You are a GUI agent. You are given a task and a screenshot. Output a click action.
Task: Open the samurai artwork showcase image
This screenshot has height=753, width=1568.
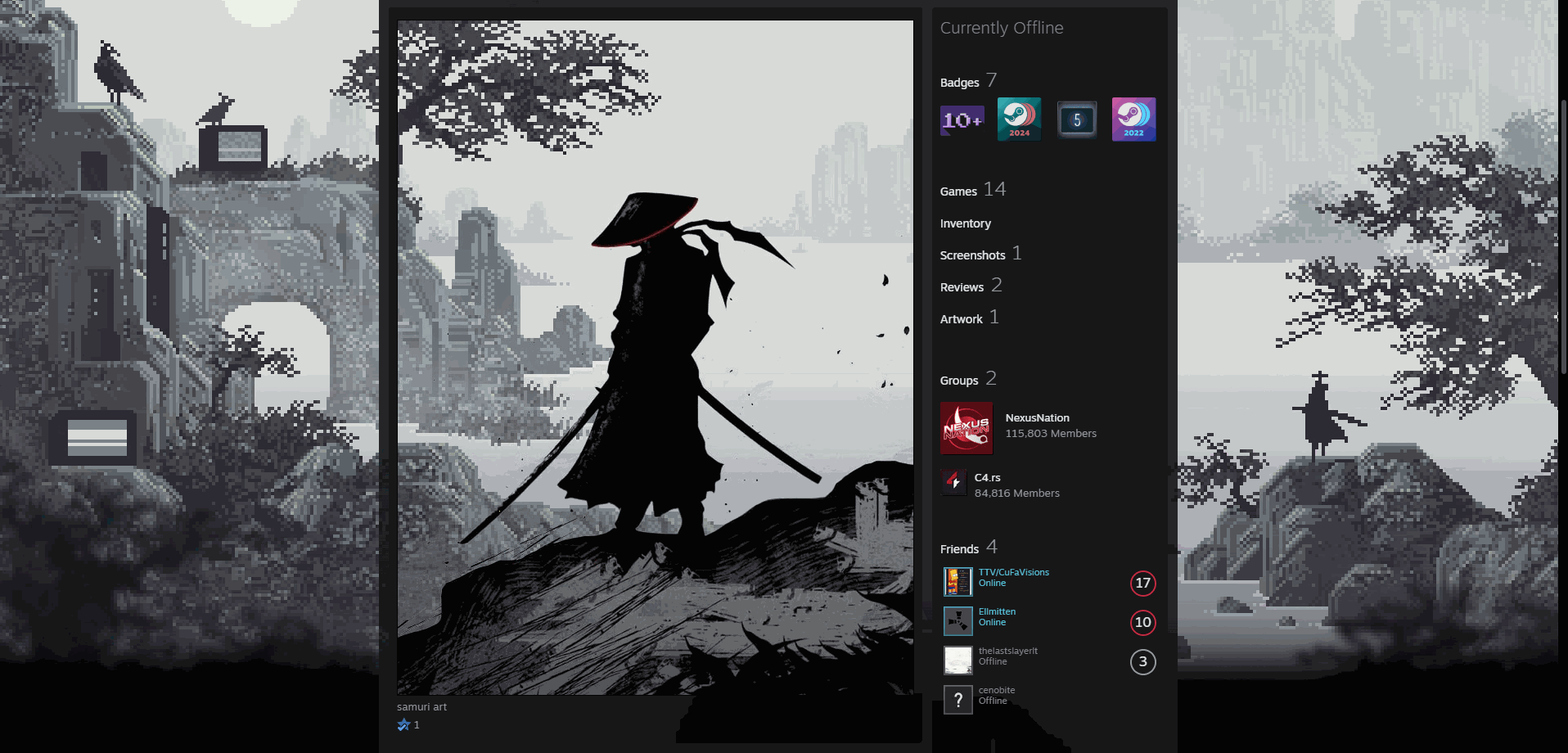click(656, 358)
